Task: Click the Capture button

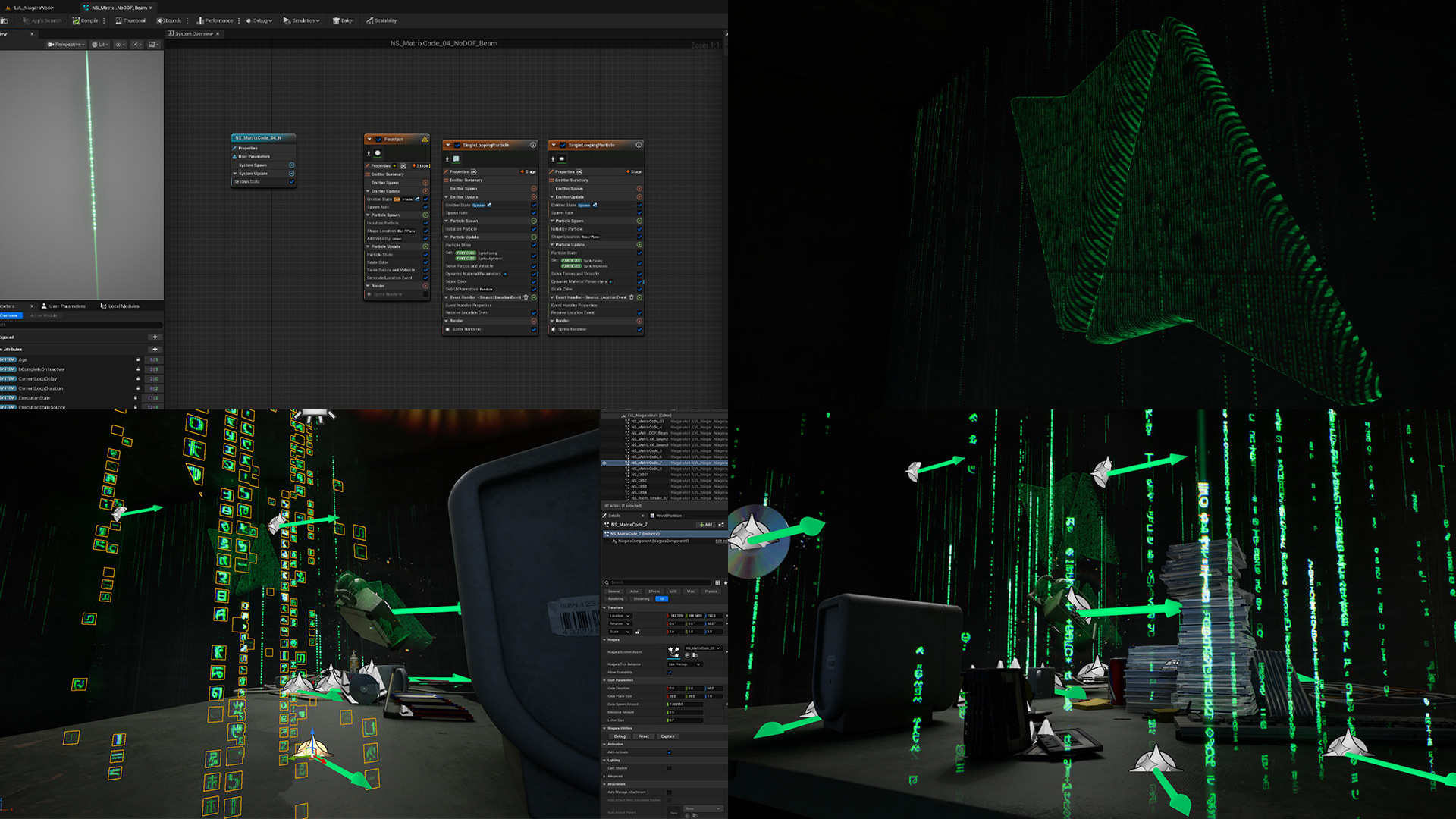Action: 667,736
